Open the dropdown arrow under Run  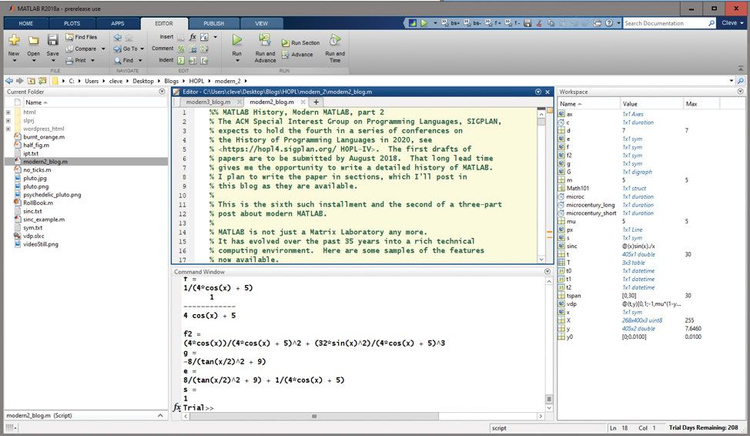tap(237, 61)
